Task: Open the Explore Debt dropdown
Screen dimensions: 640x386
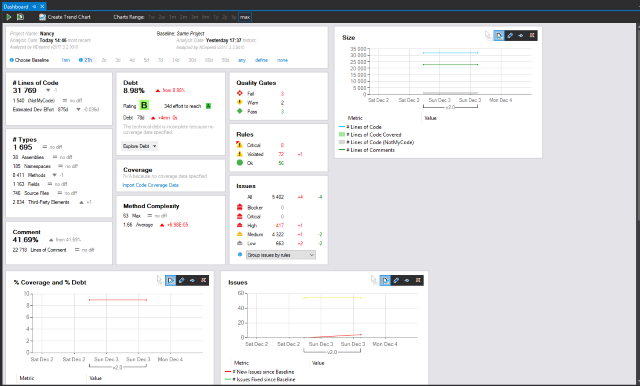Action: click(139, 146)
